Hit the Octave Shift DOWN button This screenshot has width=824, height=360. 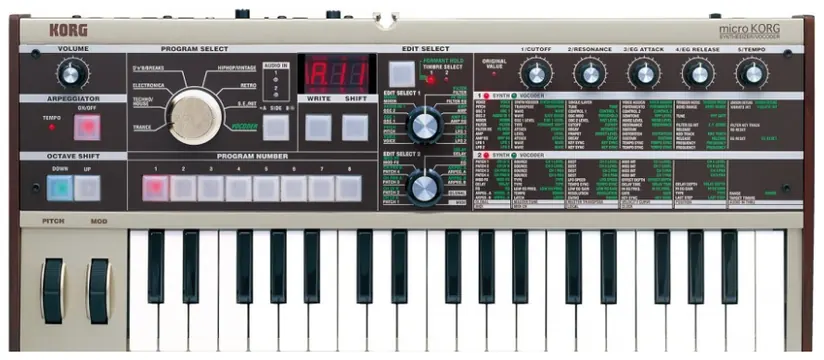59,188
